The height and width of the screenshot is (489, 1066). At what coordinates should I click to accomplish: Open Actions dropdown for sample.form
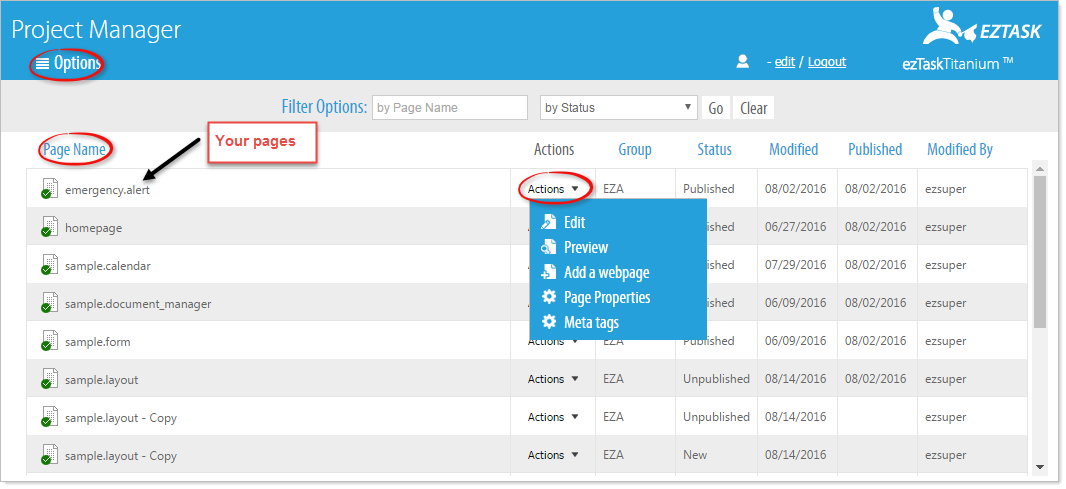553,341
